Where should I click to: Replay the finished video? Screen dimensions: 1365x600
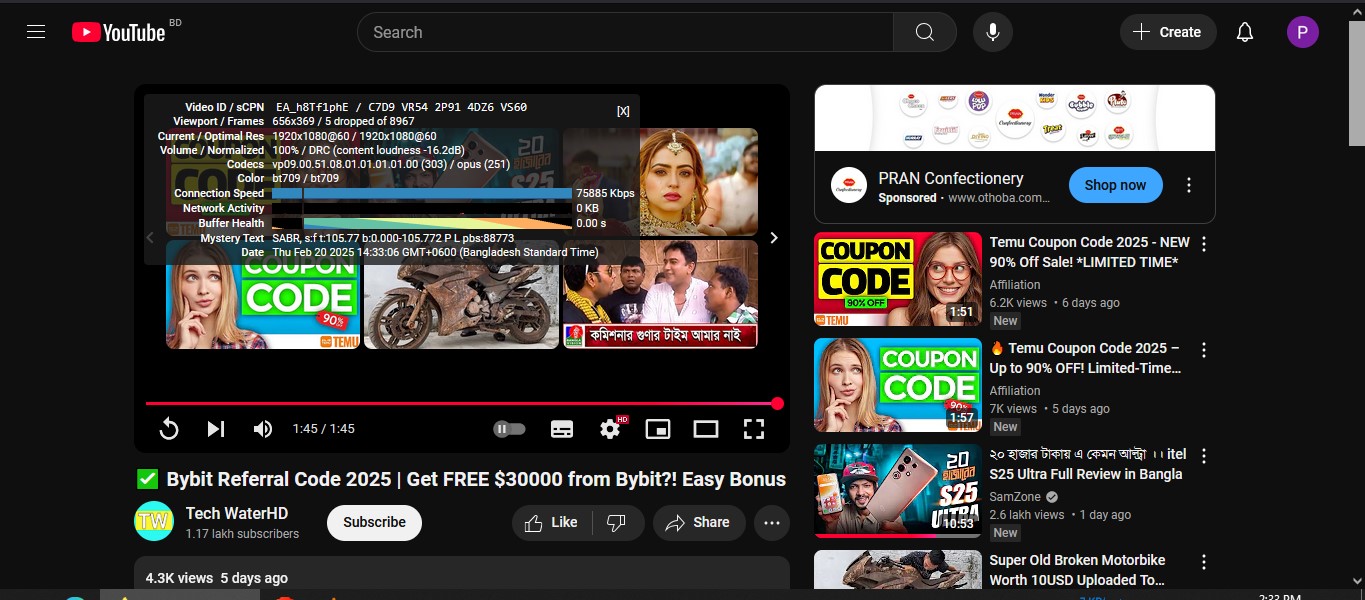[x=169, y=429]
